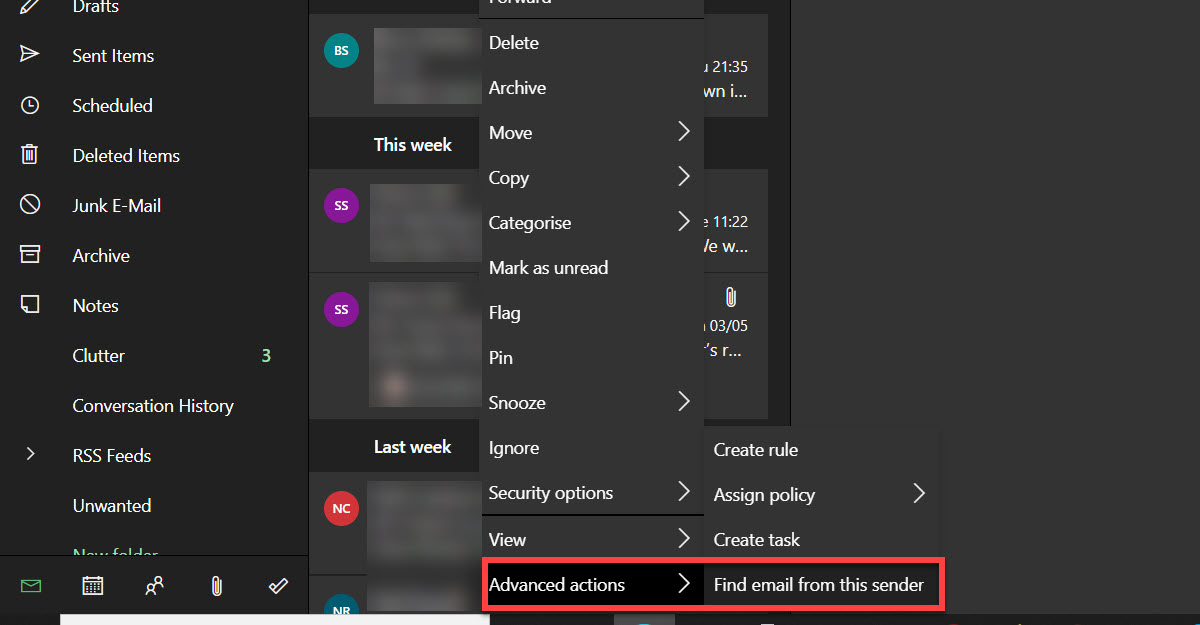Click the Sent Items paper plane icon
The width and height of the screenshot is (1200, 625).
31,55
